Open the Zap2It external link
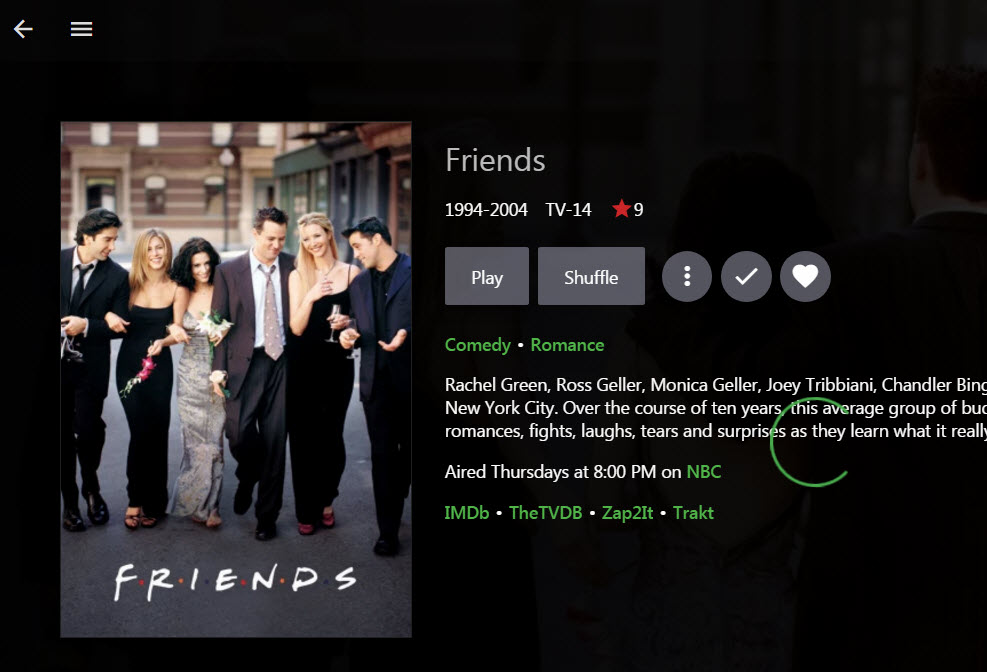 (627, 513)
